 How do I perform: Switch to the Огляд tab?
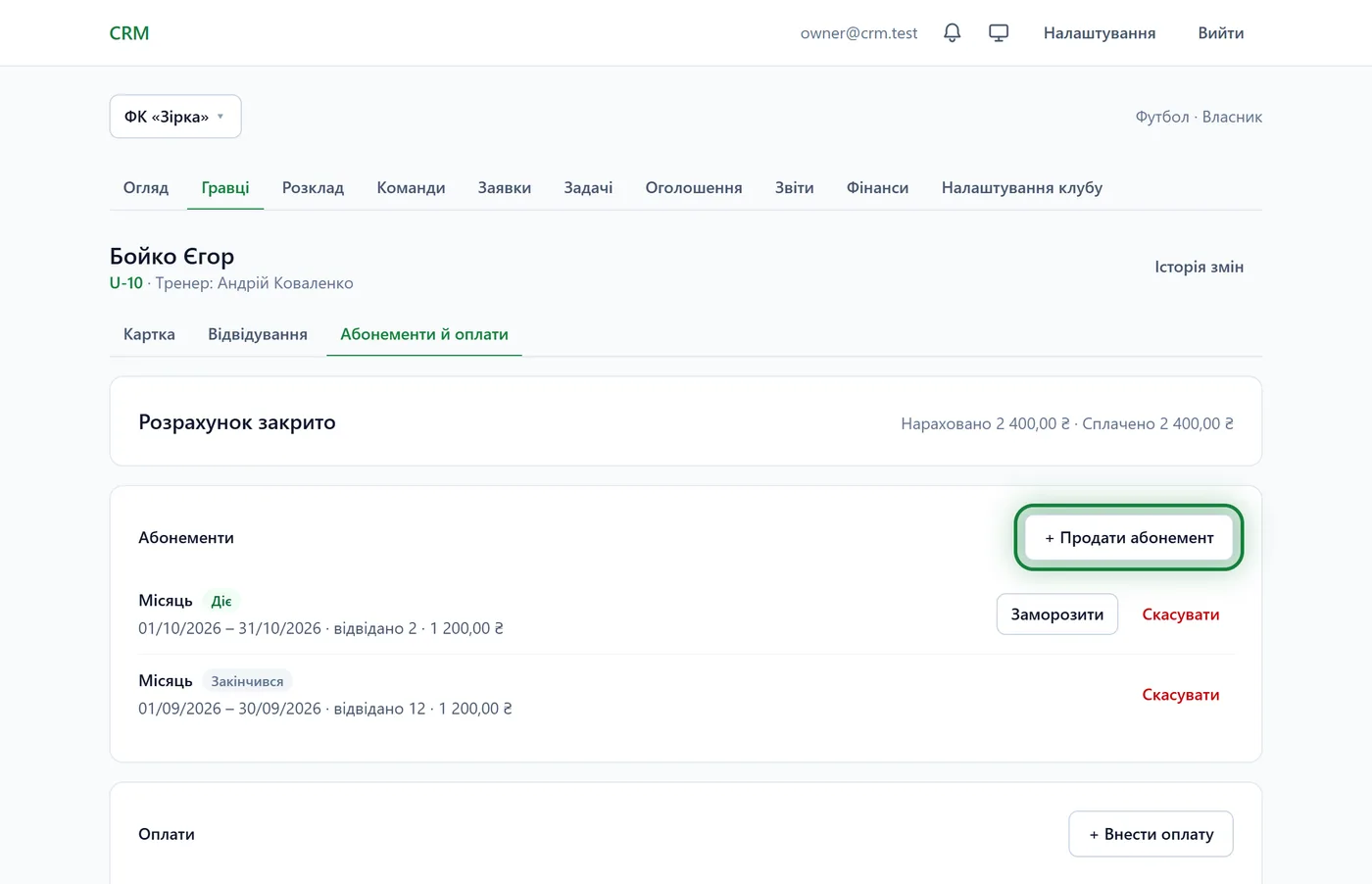point(146,187)
